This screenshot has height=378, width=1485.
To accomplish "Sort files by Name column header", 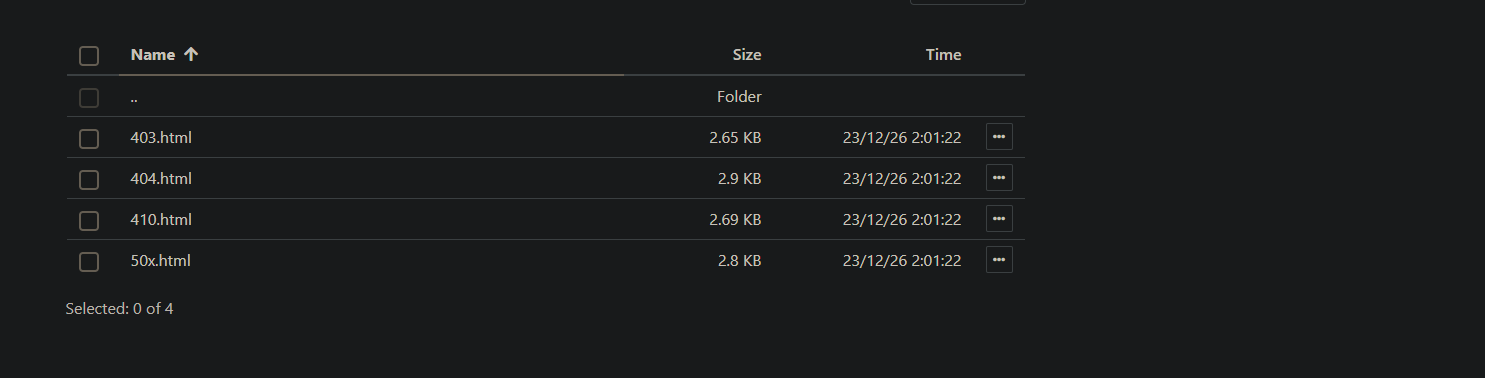I will pos(153,55).
